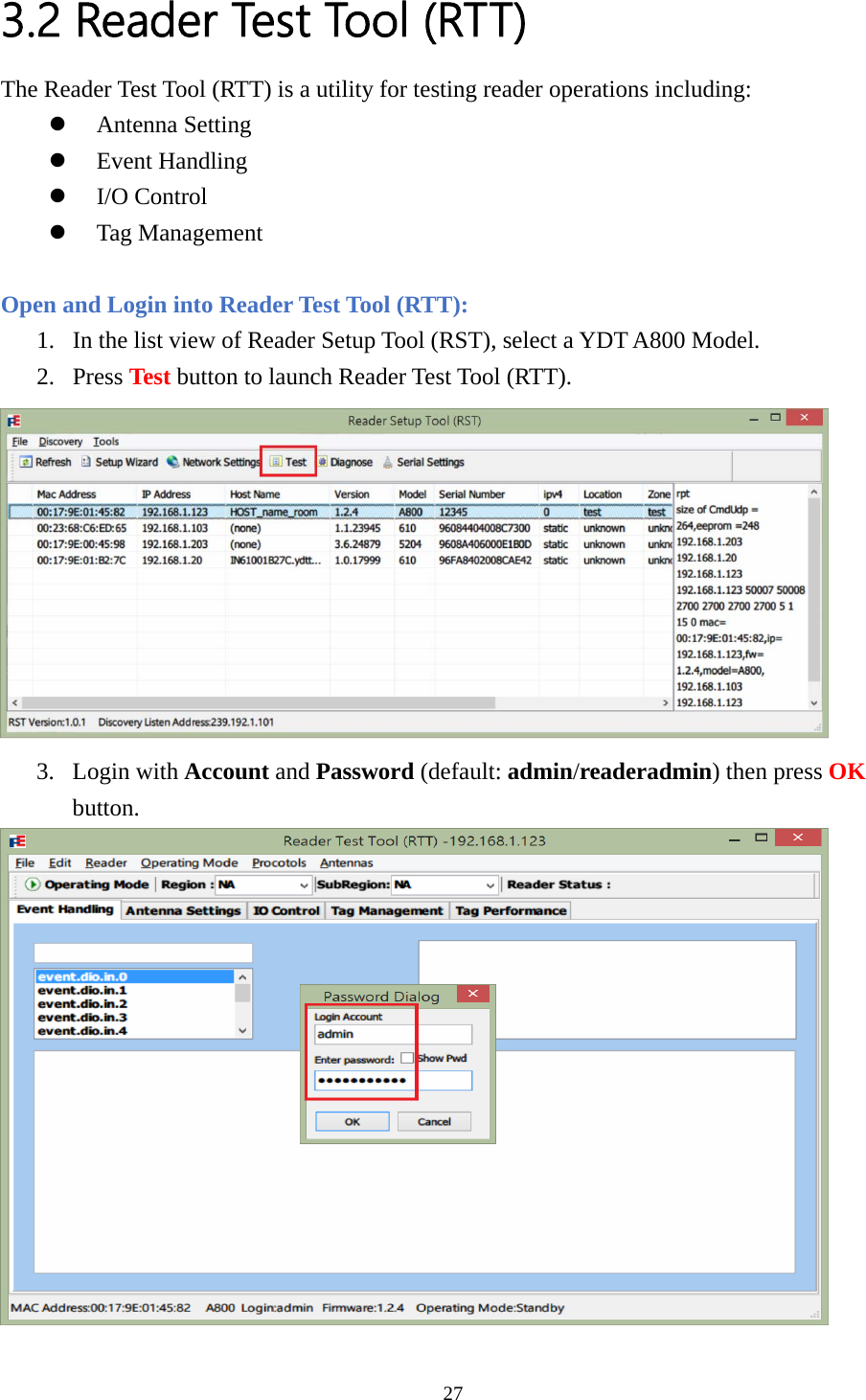Screen dimensions: 866x1400
Task: Click Cancel in the Password Dialog
Action: (434, 1120)
